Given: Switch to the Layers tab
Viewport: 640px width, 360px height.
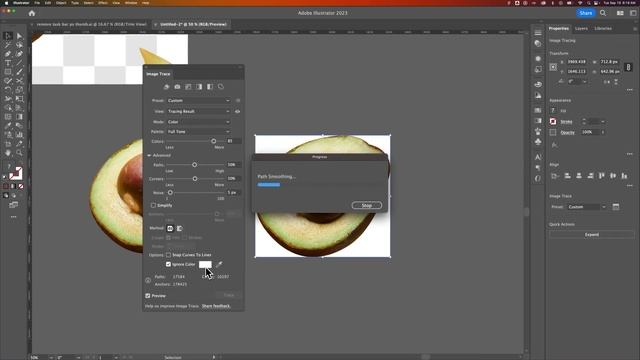Looking at the screenshot, I should click(x=581, y=28).
